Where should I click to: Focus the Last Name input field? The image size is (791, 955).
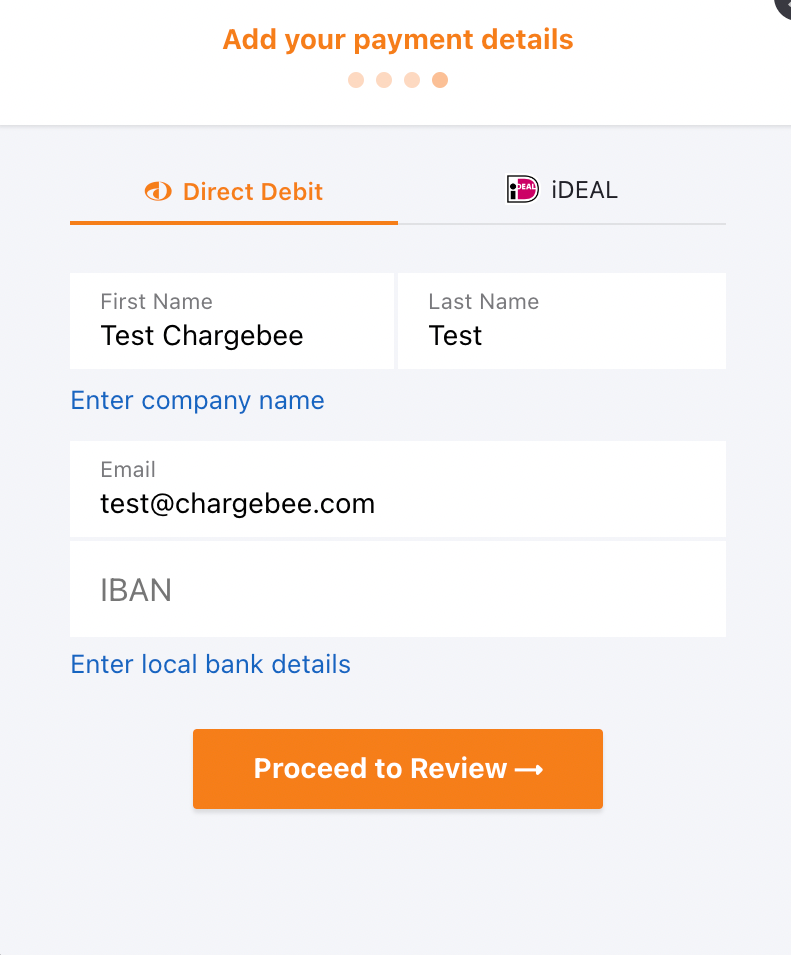point(562,321)
